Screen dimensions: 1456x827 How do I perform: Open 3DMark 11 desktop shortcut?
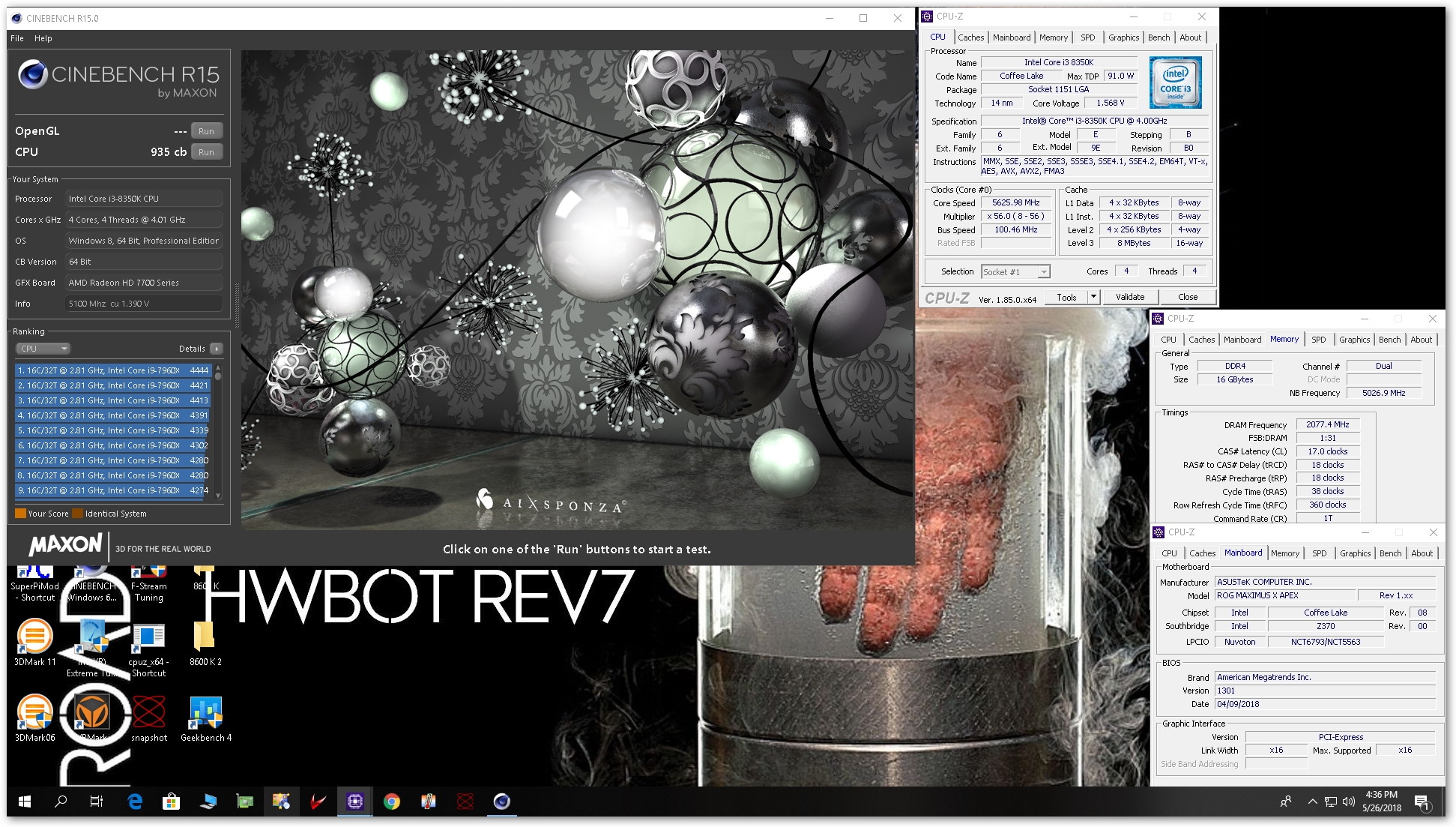pyautogui.click(x=34, y=643)
